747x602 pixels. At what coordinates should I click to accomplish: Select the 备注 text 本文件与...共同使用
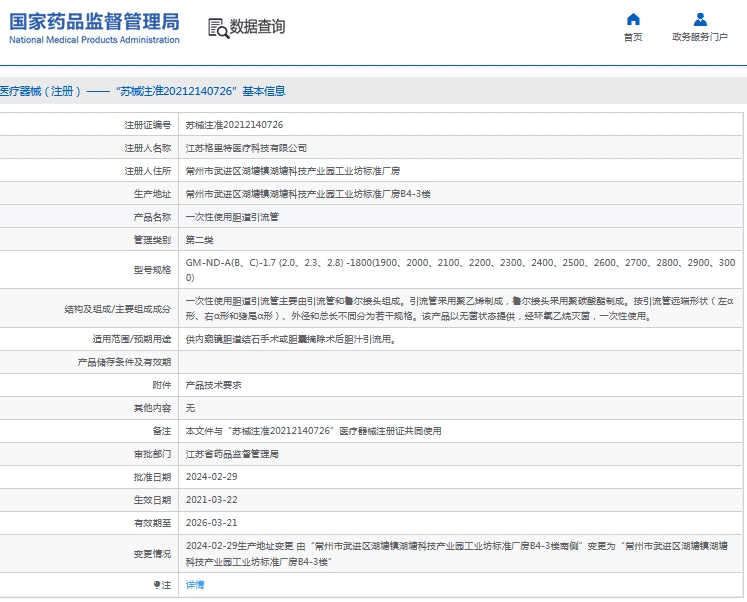313,431
